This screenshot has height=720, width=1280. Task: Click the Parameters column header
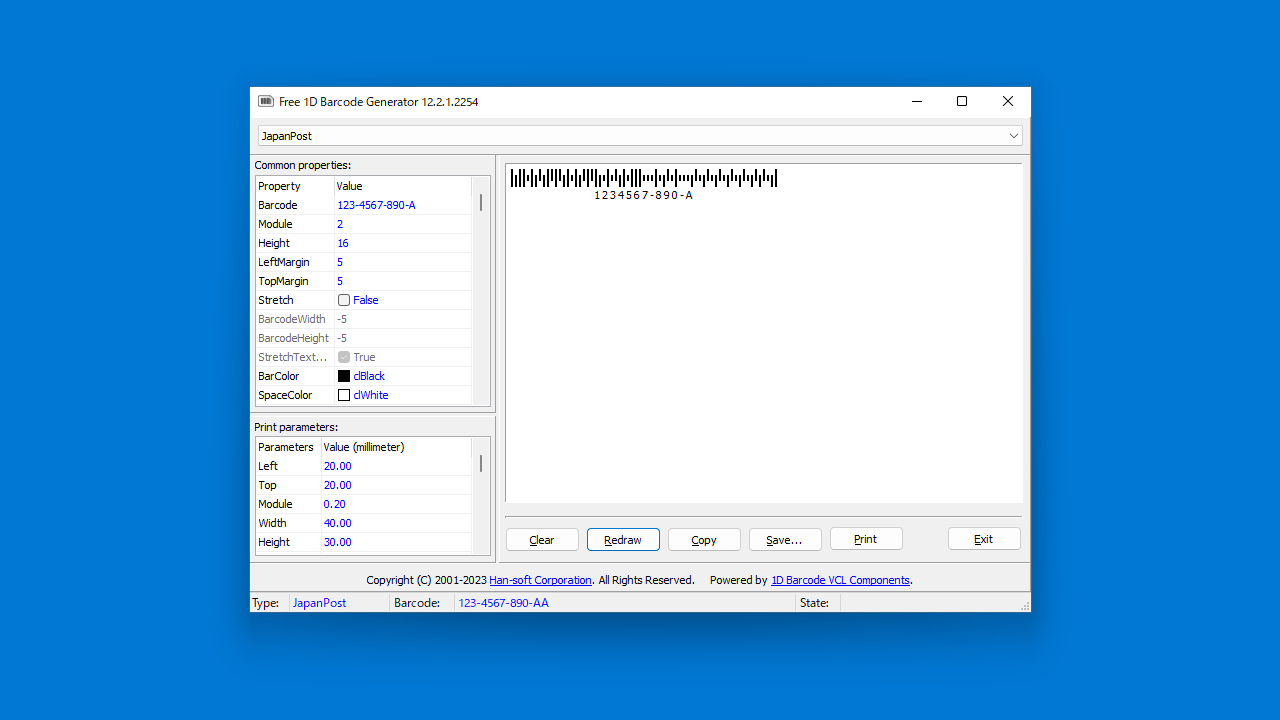pyautogui.click(x=288, y=447)
